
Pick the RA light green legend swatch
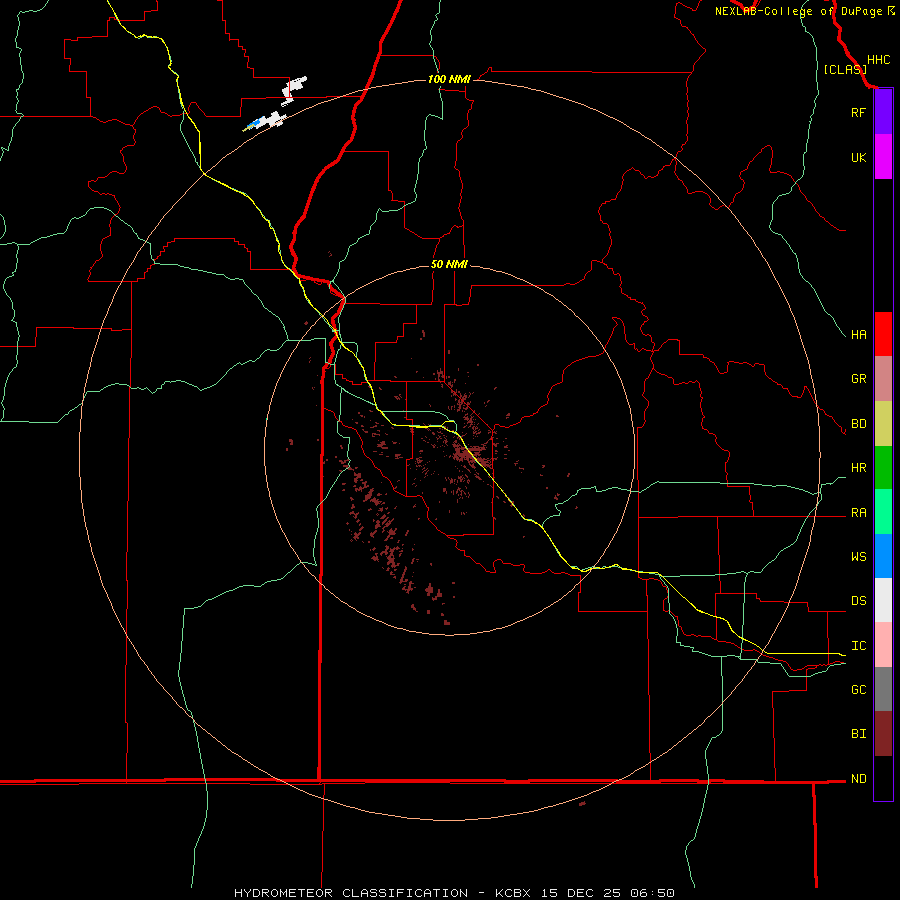[883, 512]
